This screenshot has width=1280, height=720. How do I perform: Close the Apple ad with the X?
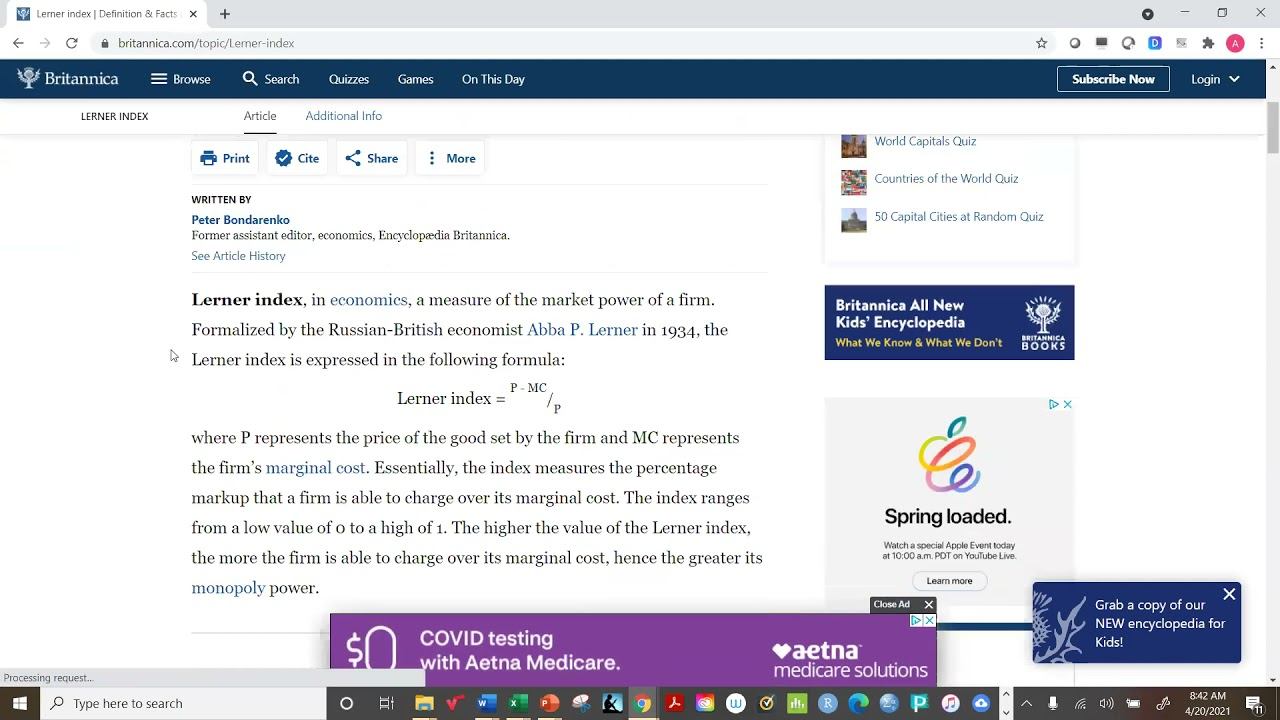(1067, 404)
